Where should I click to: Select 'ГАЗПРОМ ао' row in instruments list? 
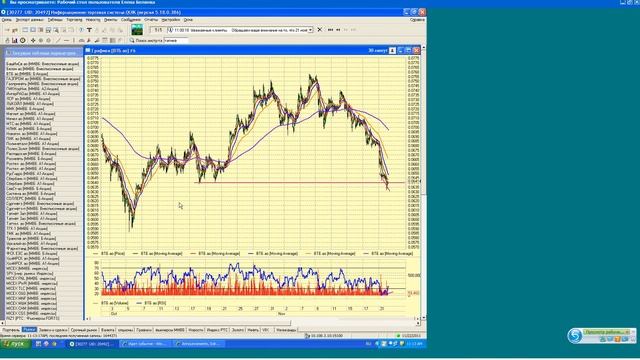pos(43,79)
